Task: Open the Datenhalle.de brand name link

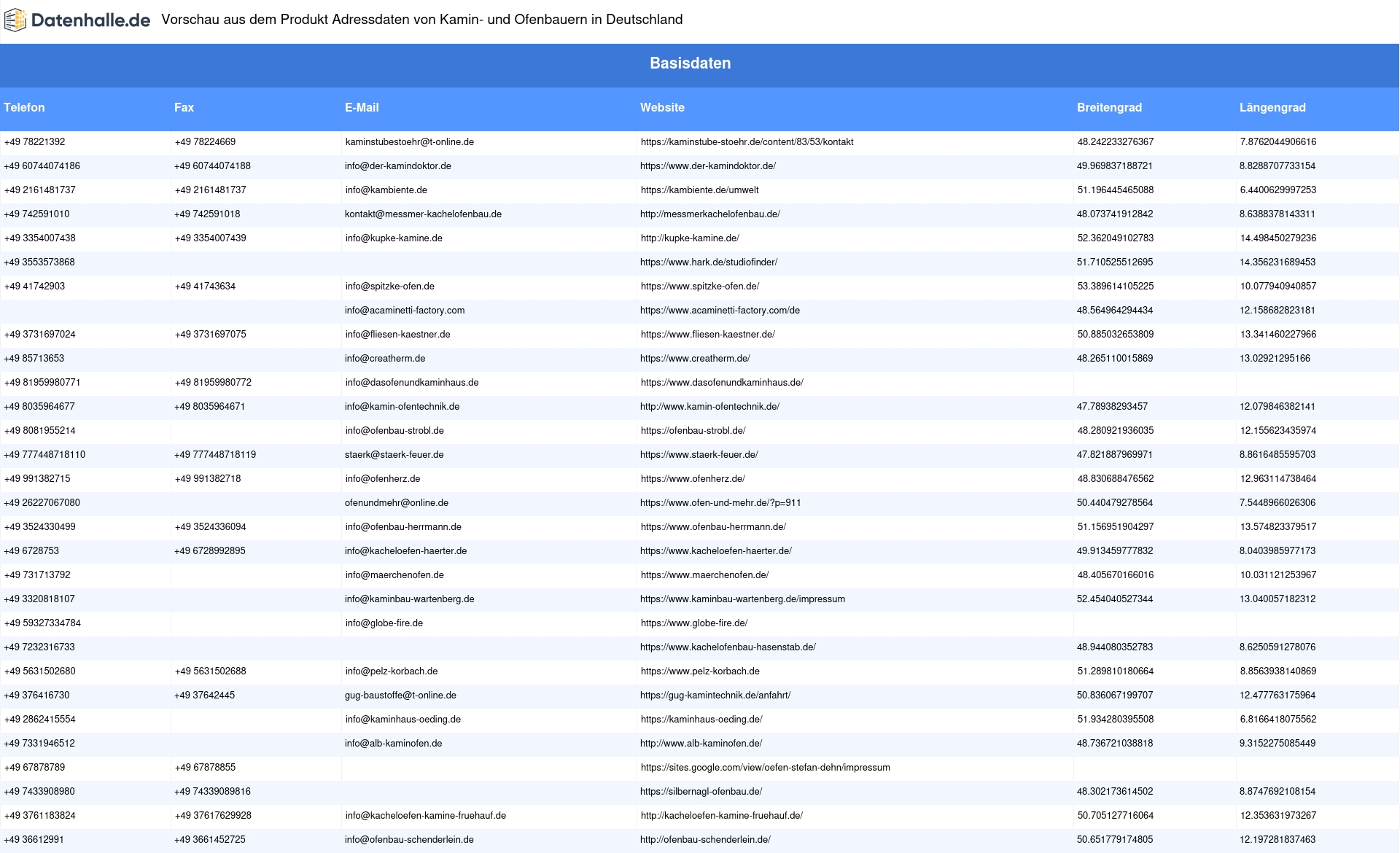Action: pos(90,20)
